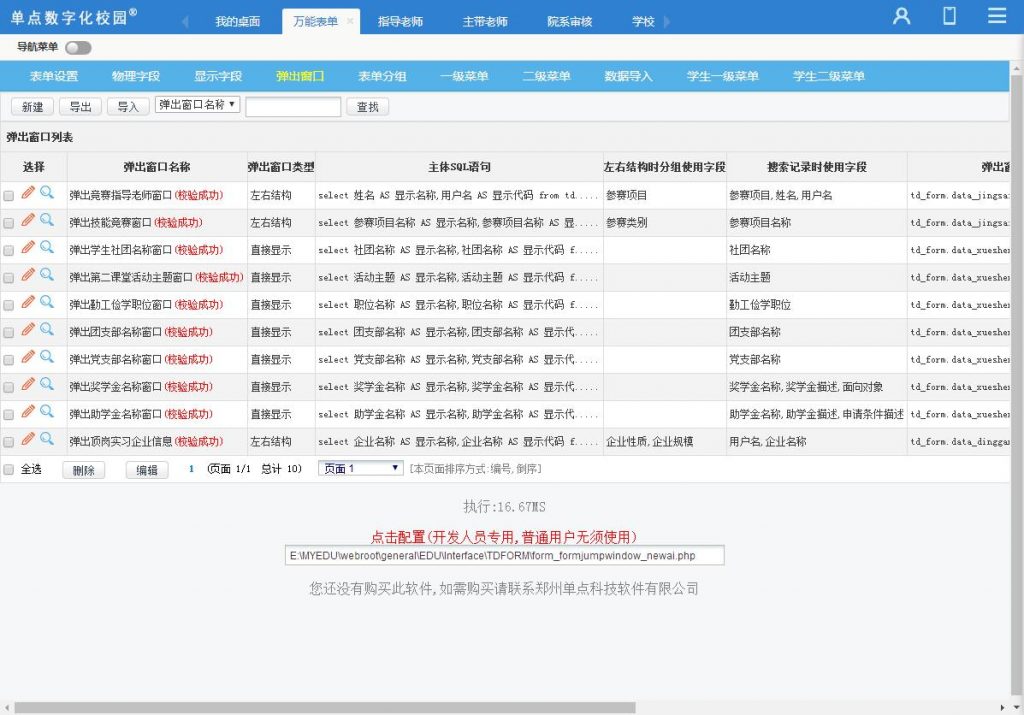This screenshot has width=1024, height=715.
Task: Click the horizontal scrollbar right arrow
Action: coord(1002,708)
